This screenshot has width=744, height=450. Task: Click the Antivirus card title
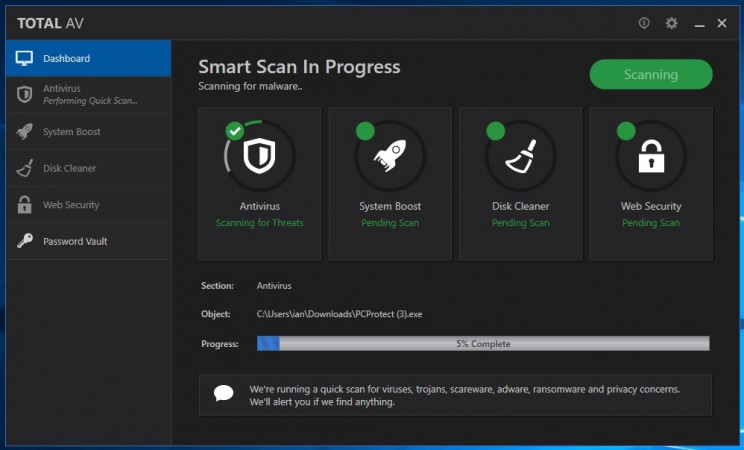click(x=260, y=206)
